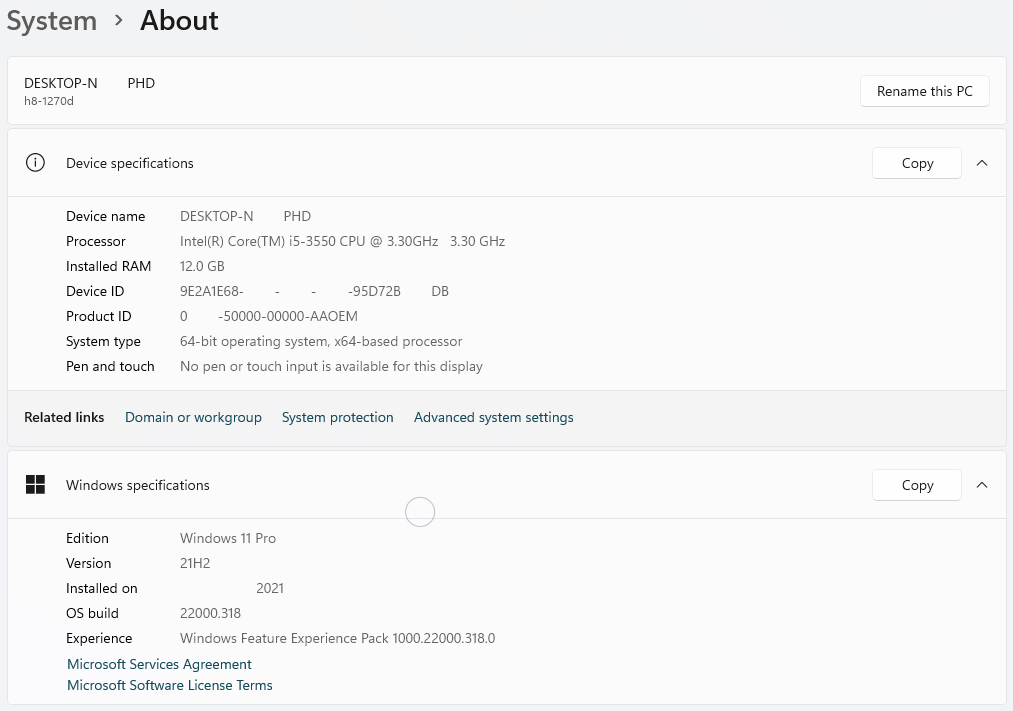Viewport: 1013px width, 711px height.
Task: Collapse the Windows specifications section chevron
Action: (x=982, y=485)
